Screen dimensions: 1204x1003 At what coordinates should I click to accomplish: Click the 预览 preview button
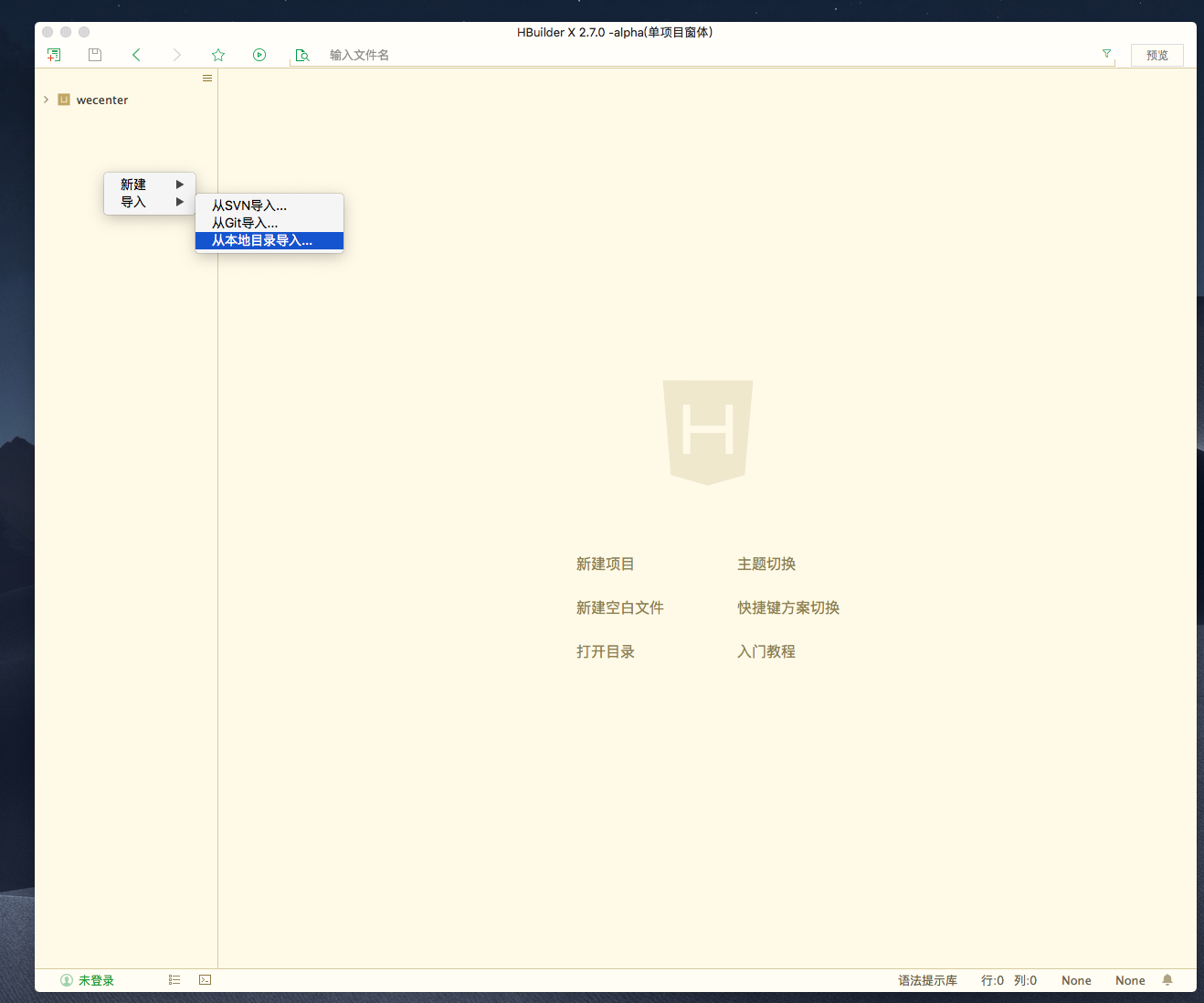[1157, 55]
